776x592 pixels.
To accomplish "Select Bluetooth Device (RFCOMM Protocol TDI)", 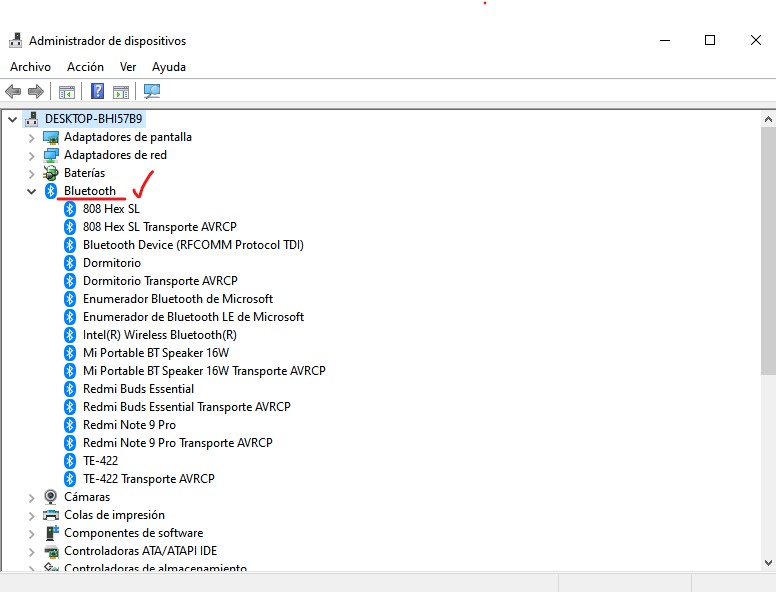I will click(193, 245).
